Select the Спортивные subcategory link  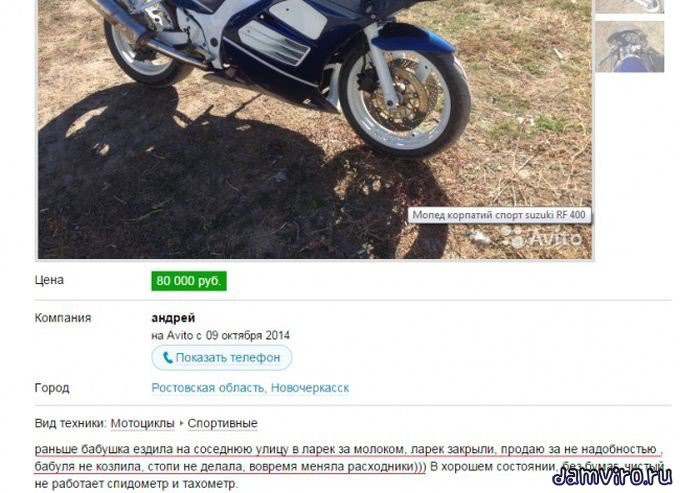pos(222,423)
